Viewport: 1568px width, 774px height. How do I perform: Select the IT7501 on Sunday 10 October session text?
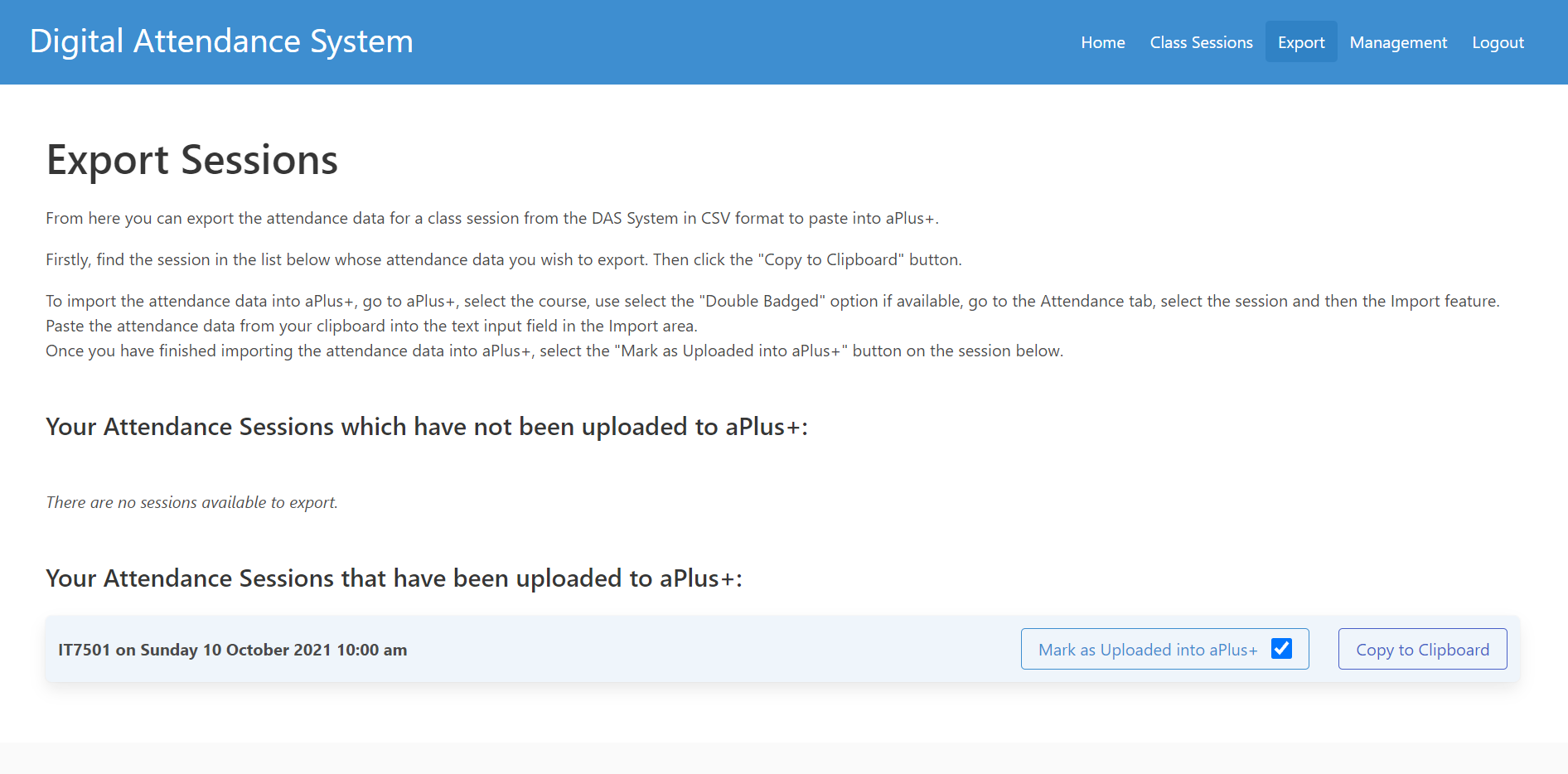point(233,650)
